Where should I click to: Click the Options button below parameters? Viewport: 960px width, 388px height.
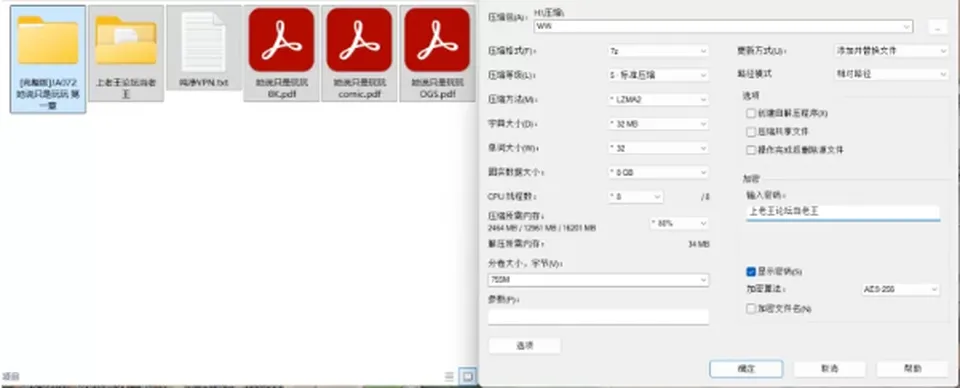[525, 346]
